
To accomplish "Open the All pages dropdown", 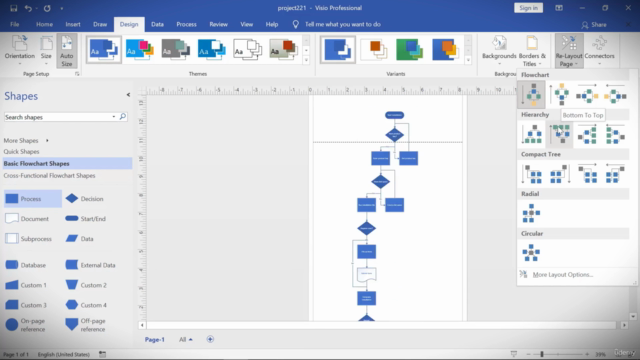I will click(x=185, y=339).
